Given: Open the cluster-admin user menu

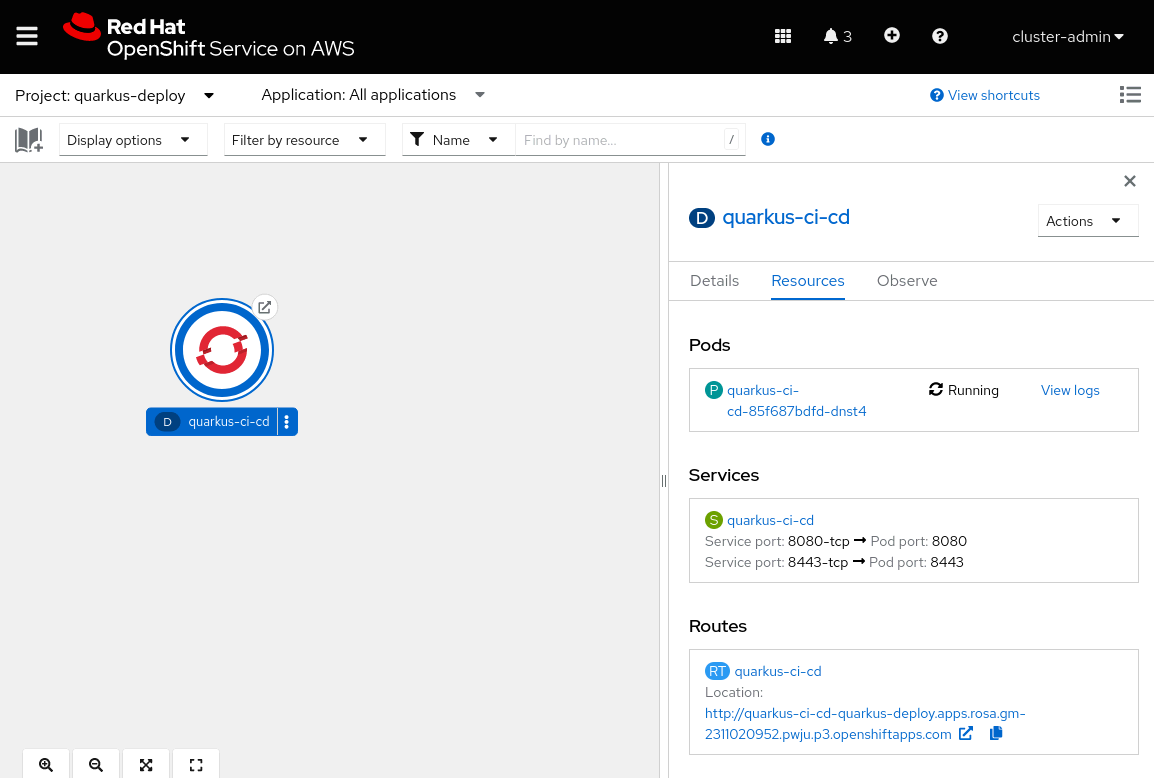Looking at the screenshot, I should point(1067,37).
